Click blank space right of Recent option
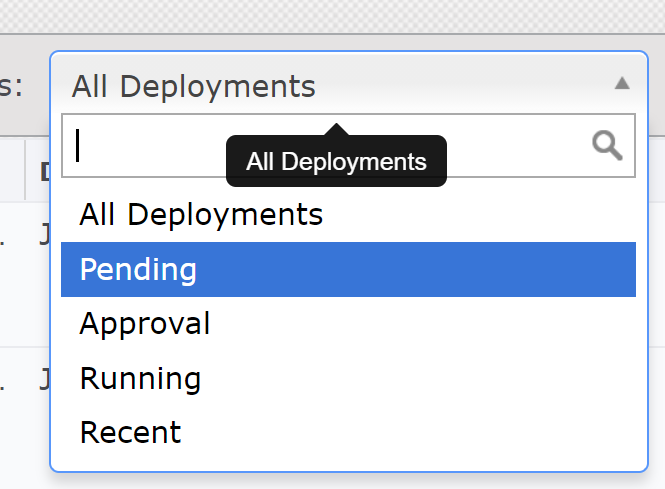665x489 pixels. pos(450,433)
